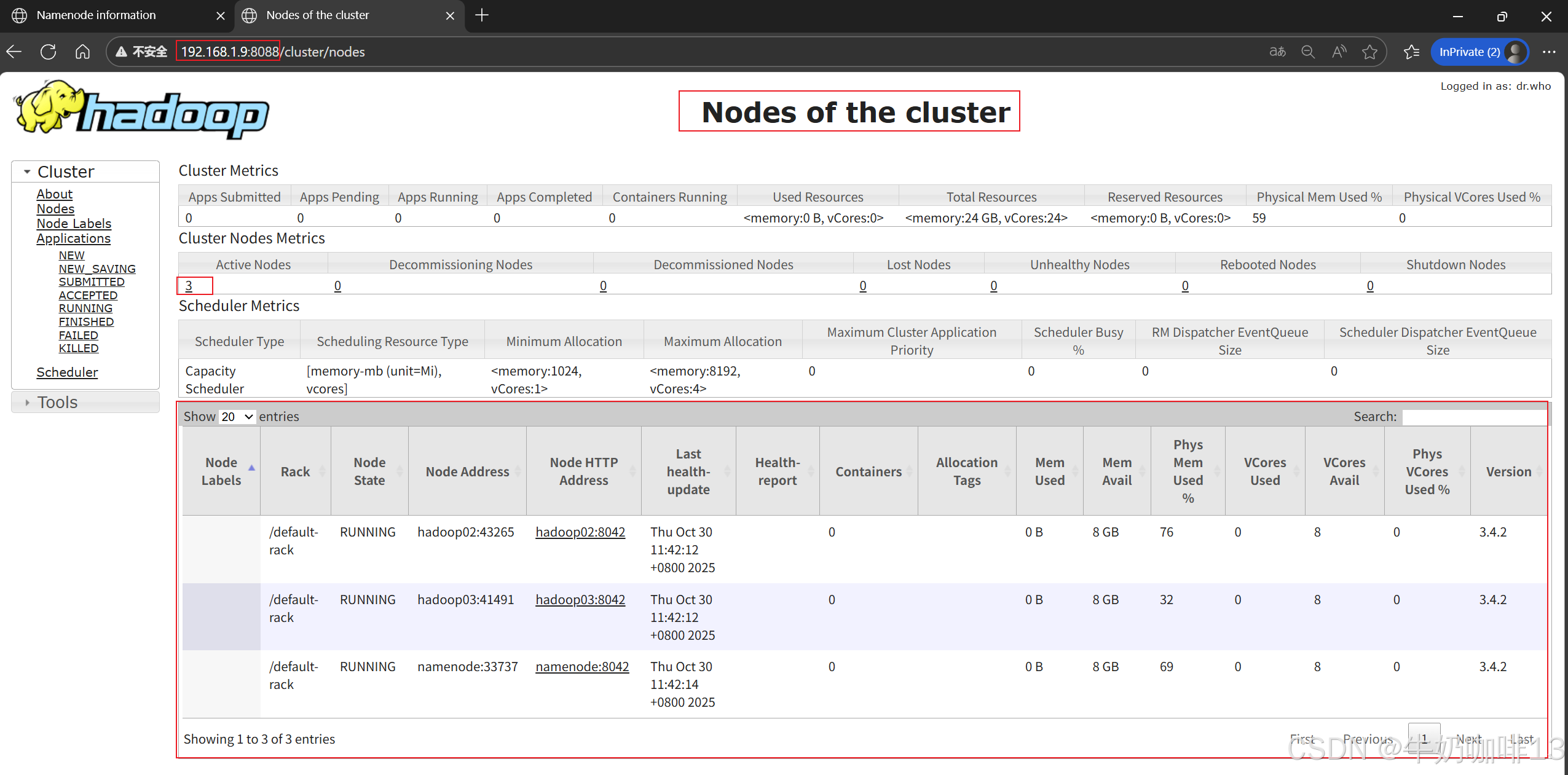Screen dimensions: 1568x775
Task: Click the translate page icon
Action: [1277, 52]
